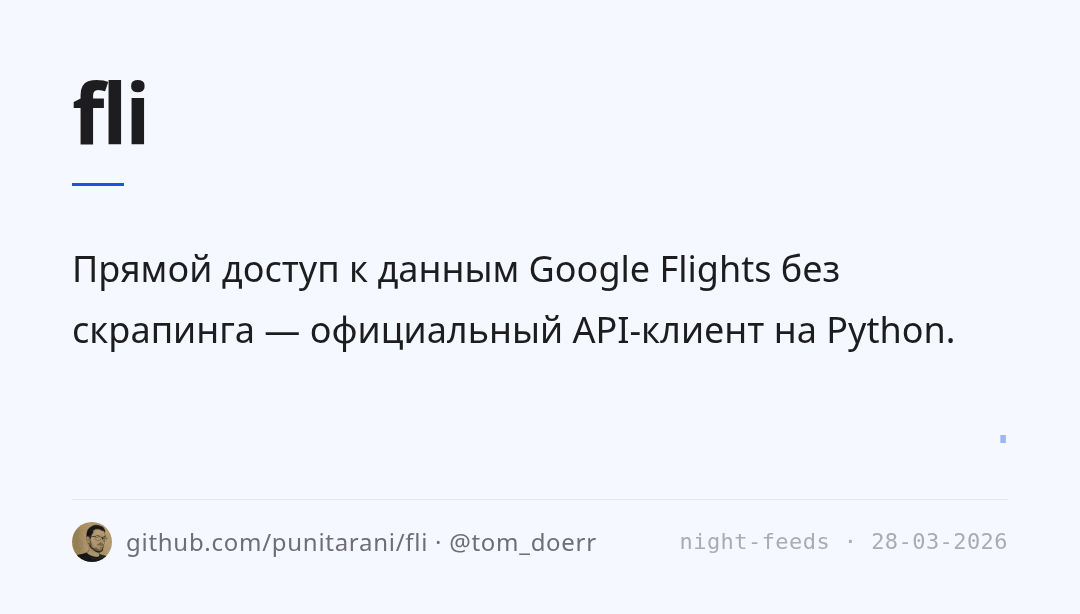Click the small blue square marker
1080x614 pixels.
[x=1003, y=439]
